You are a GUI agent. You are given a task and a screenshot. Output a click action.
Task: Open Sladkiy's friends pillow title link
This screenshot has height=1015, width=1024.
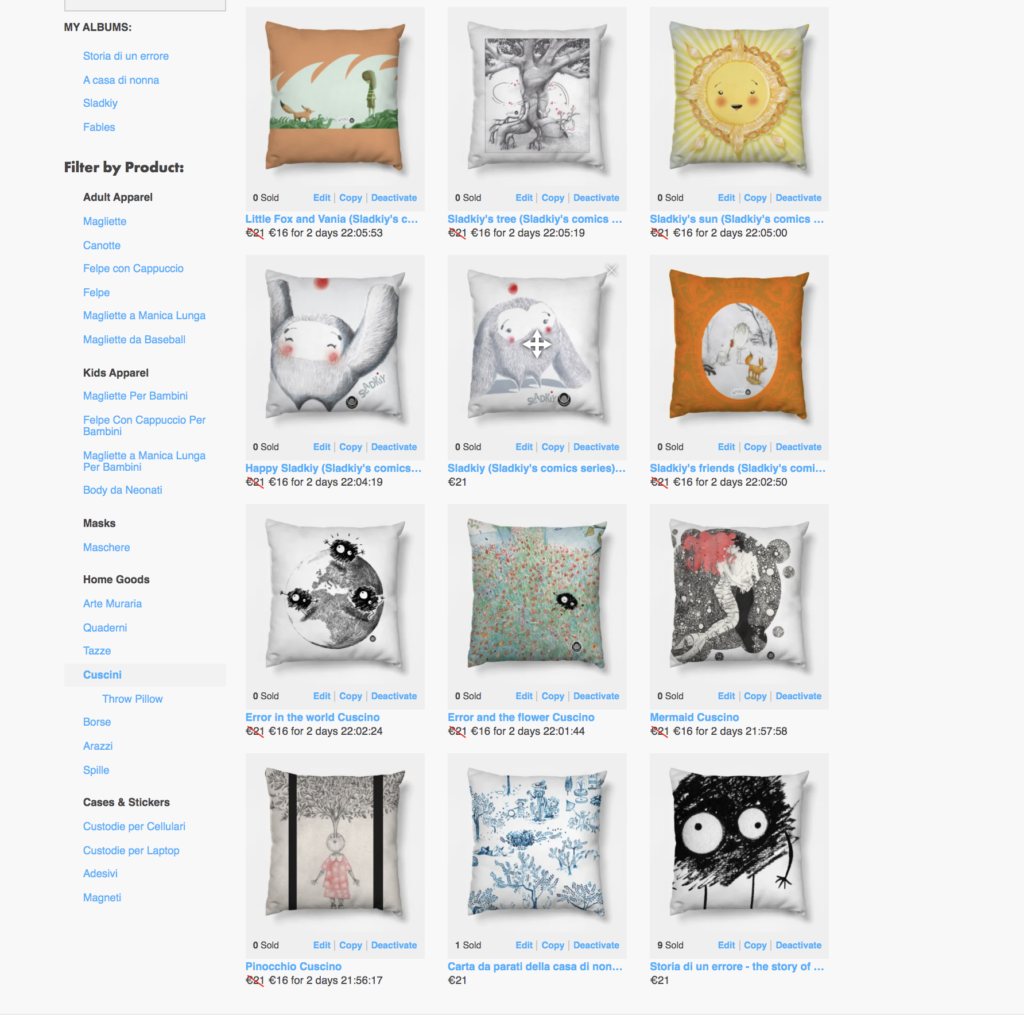(x=737, y=468)
